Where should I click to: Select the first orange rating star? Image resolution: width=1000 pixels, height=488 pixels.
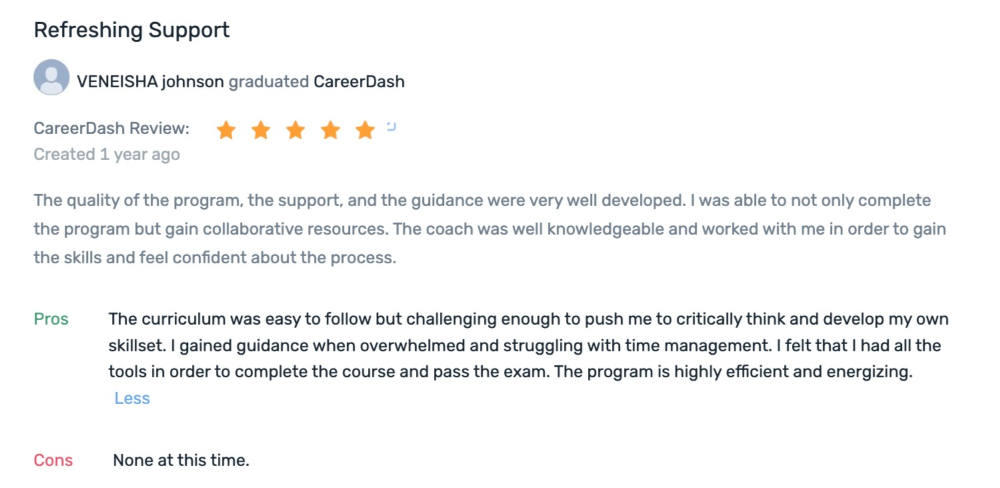coord(226,130)
